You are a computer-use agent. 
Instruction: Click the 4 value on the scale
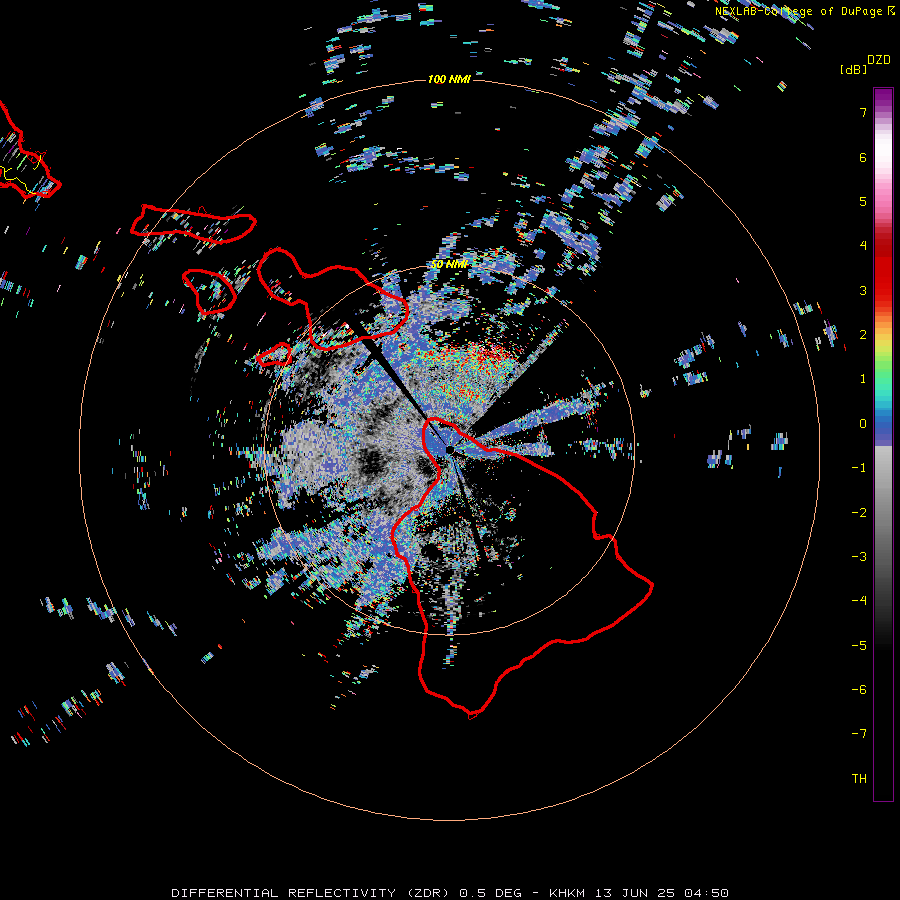(863, 246)
